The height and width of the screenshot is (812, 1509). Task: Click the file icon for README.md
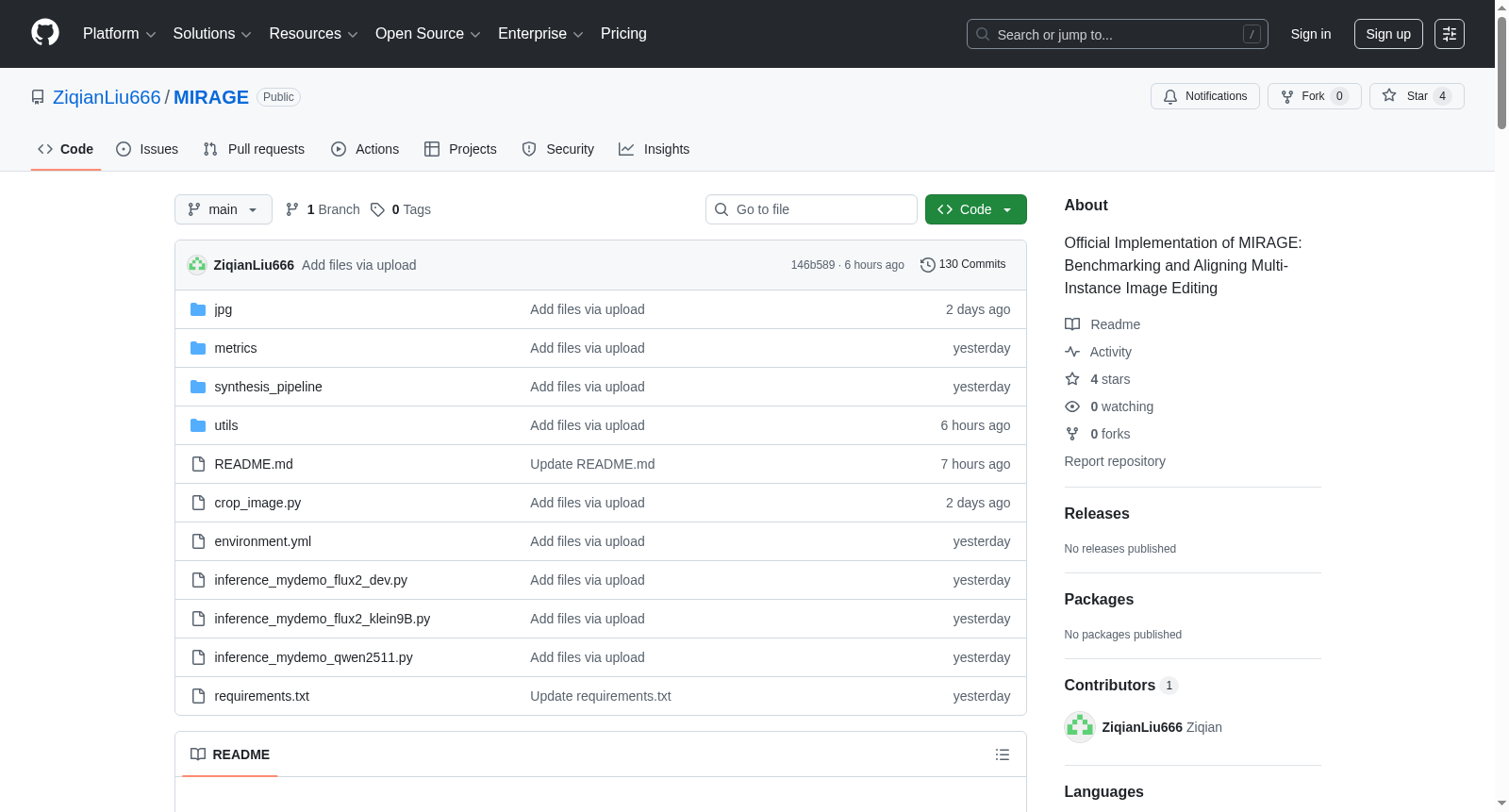pos(198,464)
